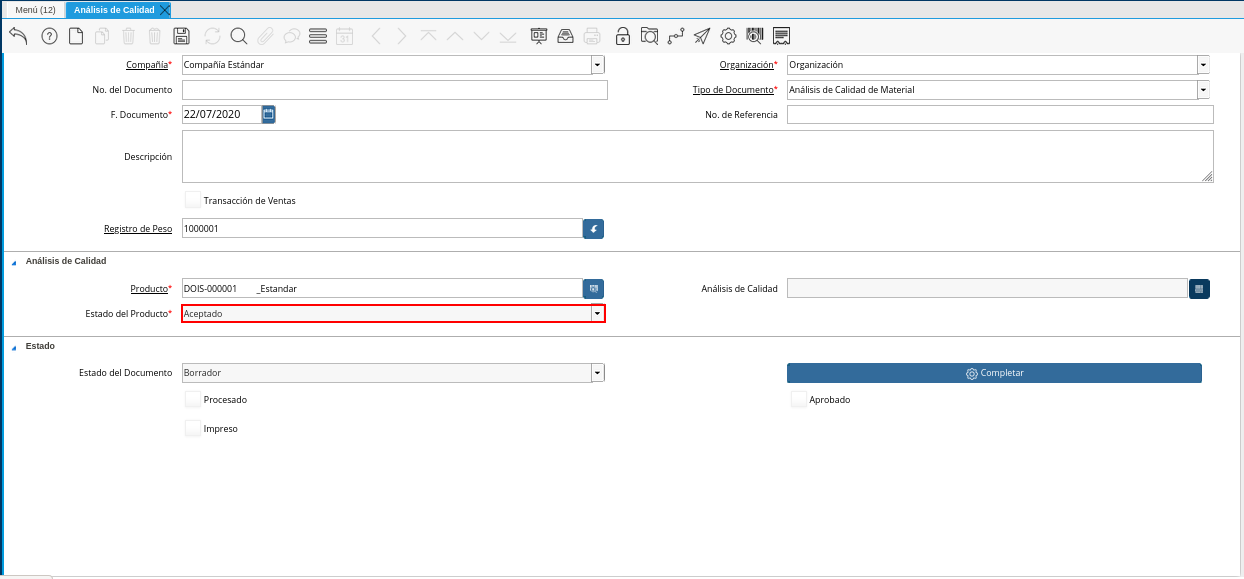Click into the Descripción text area
Screen dimensions: 1244x579
click(698, 156)
